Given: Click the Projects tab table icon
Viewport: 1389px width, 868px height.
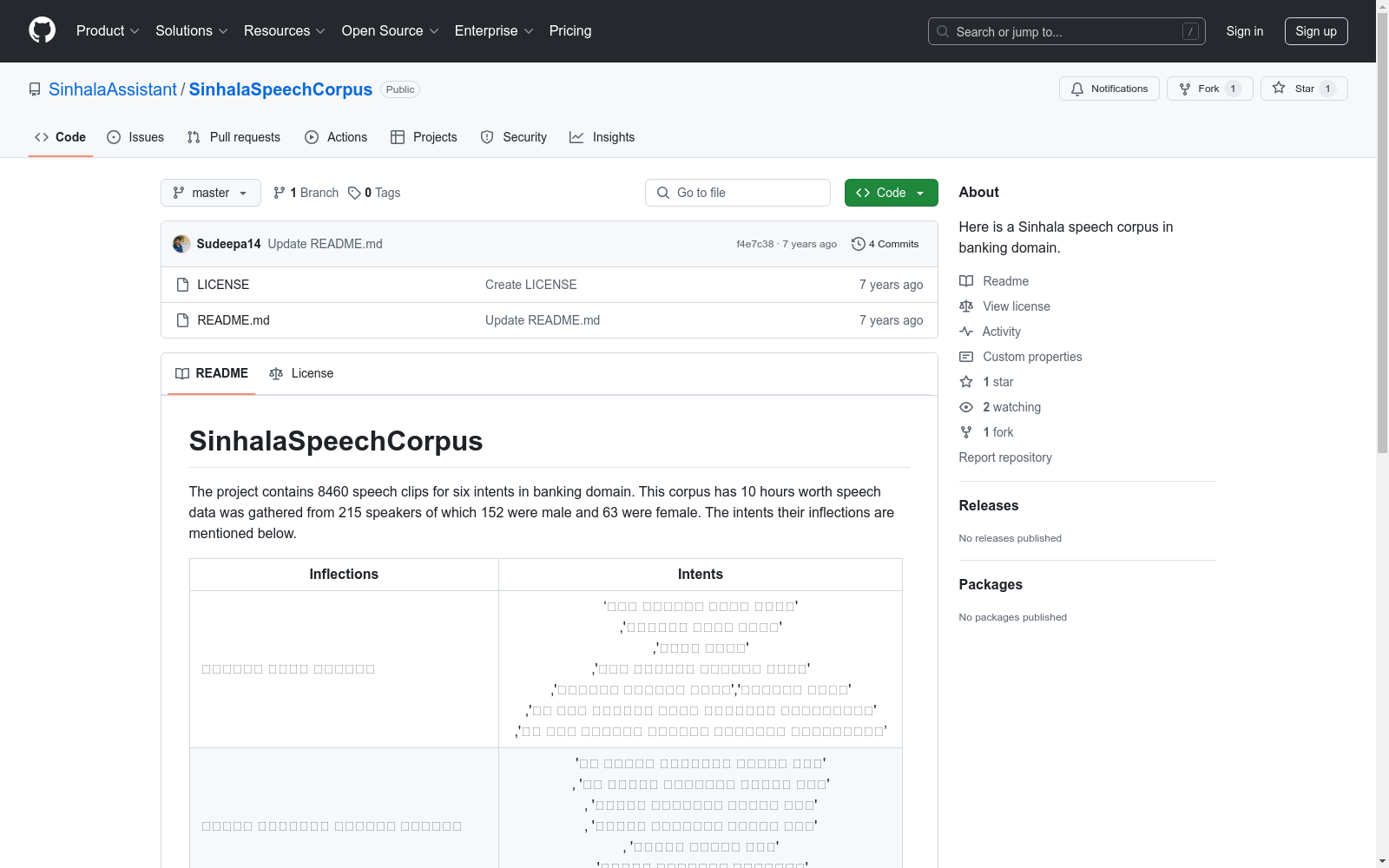Looking at the screenshot, I should point(398,137).
